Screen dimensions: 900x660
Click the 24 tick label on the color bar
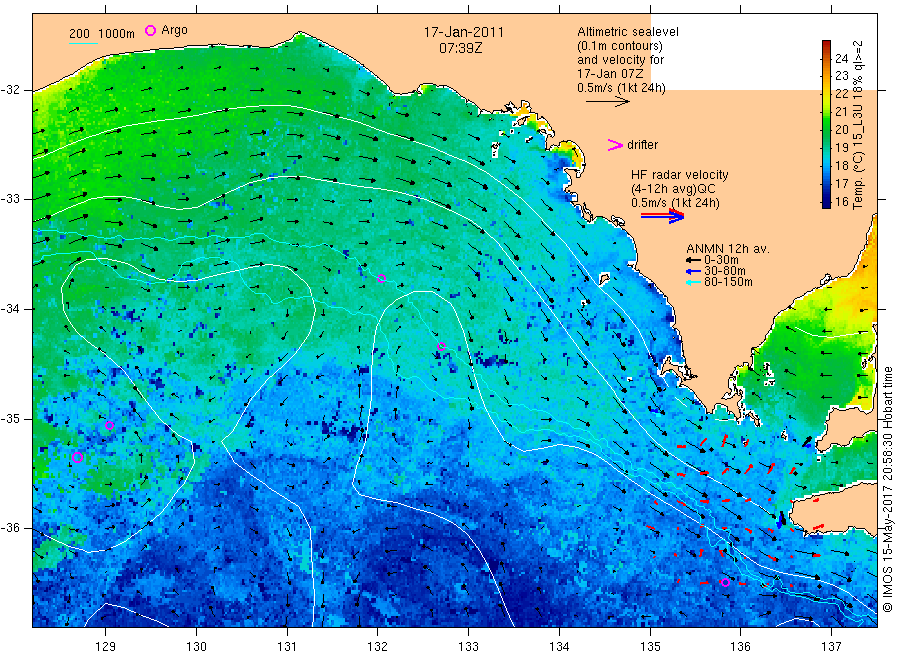coord(841,58)
